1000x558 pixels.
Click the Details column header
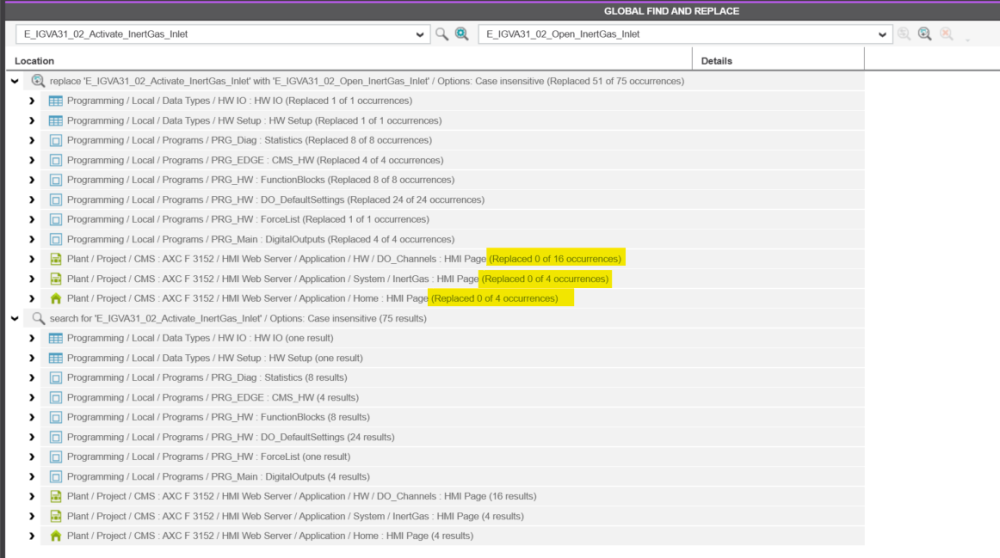point(716,61)
